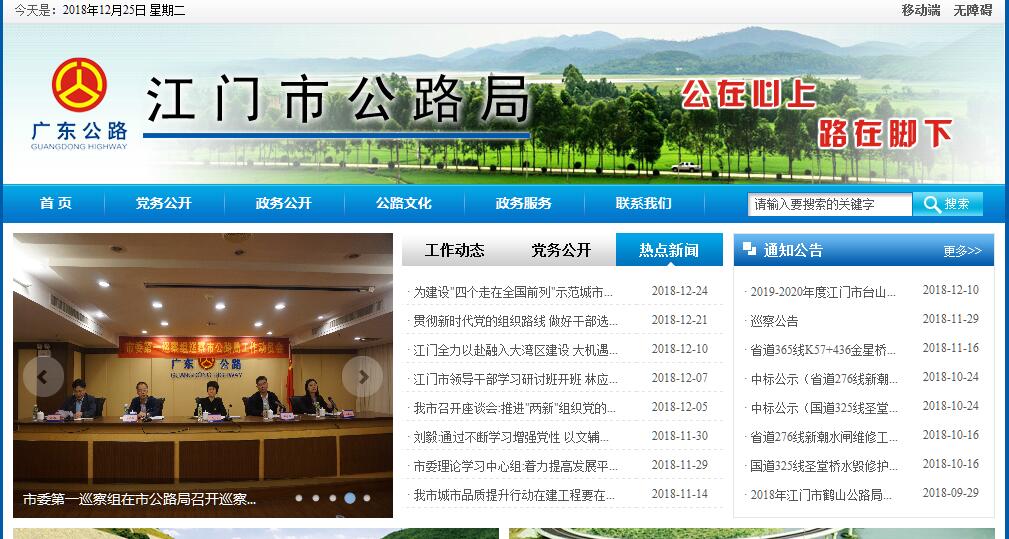Viewport: 1009px width, 539px height.
Task: Click the magnifier search button
Action: 947,204
